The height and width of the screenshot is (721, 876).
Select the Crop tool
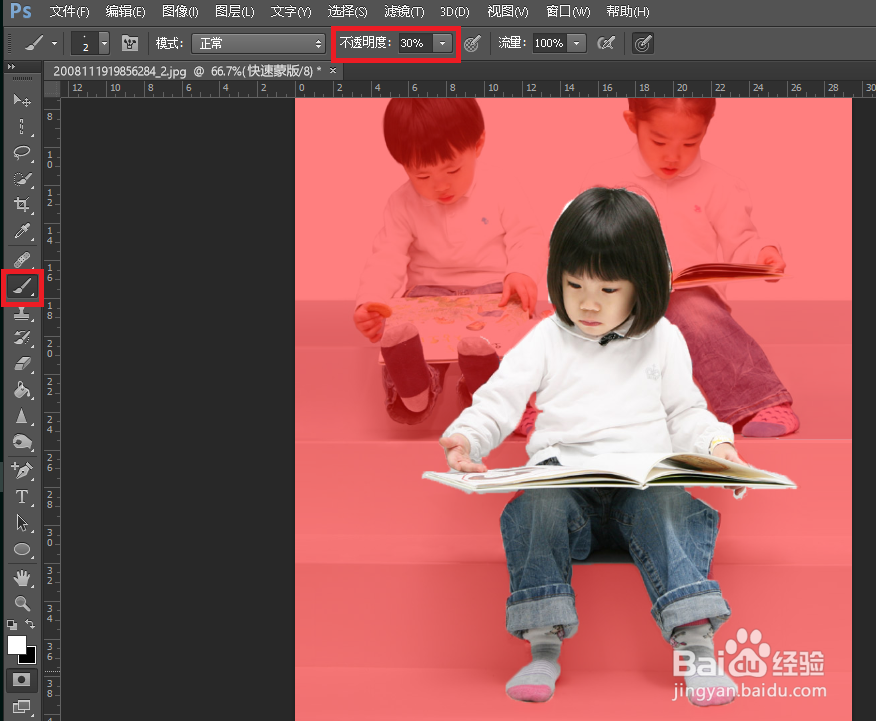(x=22, y=204)
